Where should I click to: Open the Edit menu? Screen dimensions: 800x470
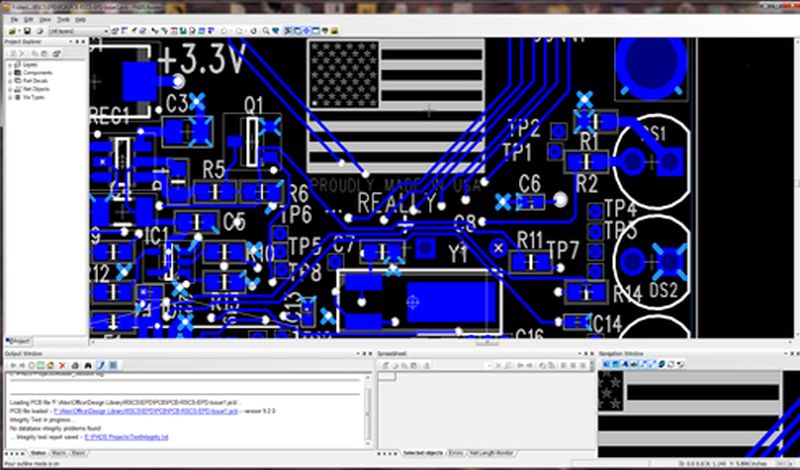click(x=29, y=19)
